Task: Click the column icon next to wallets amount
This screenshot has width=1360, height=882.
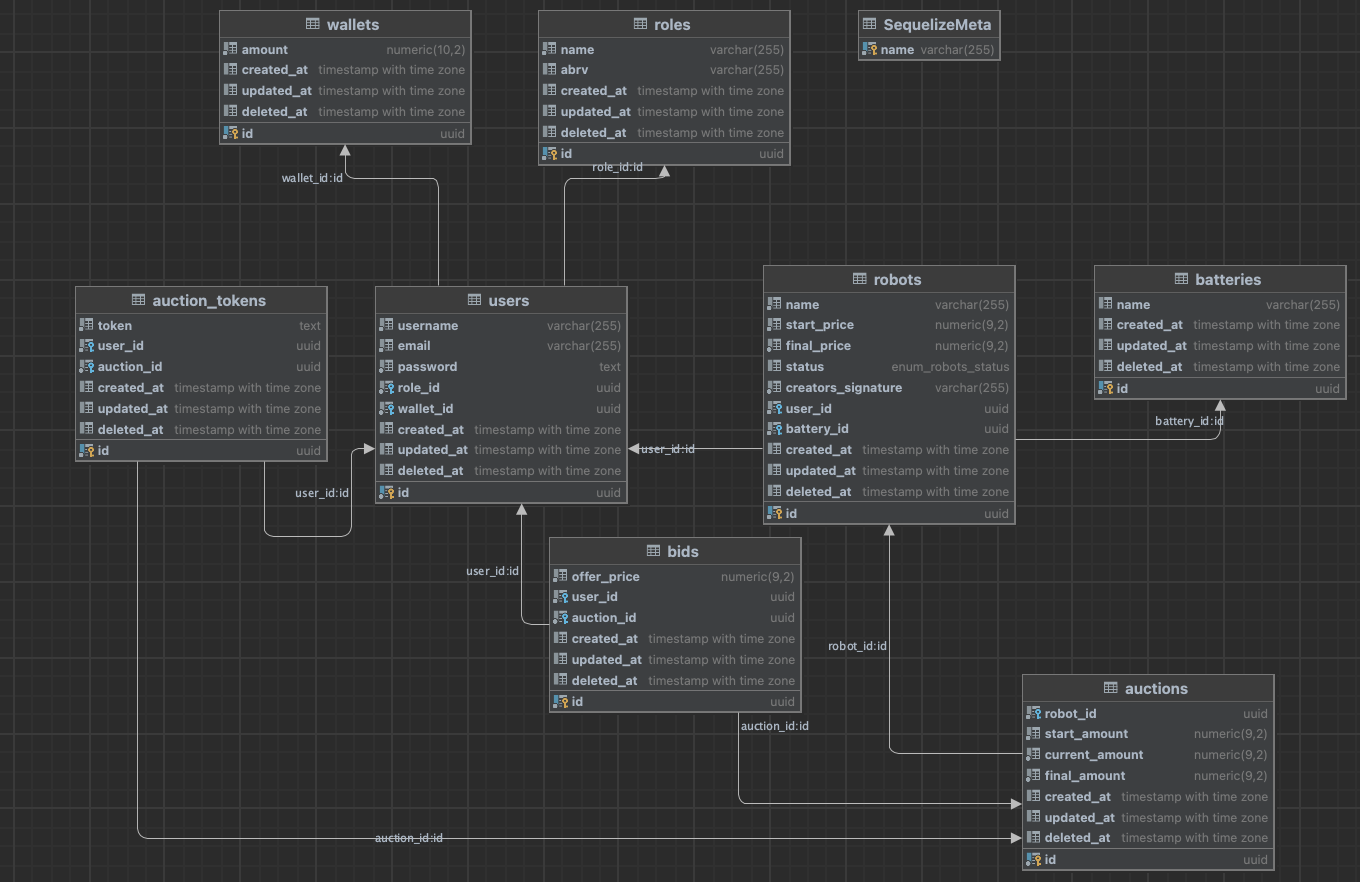Action: 232,49
